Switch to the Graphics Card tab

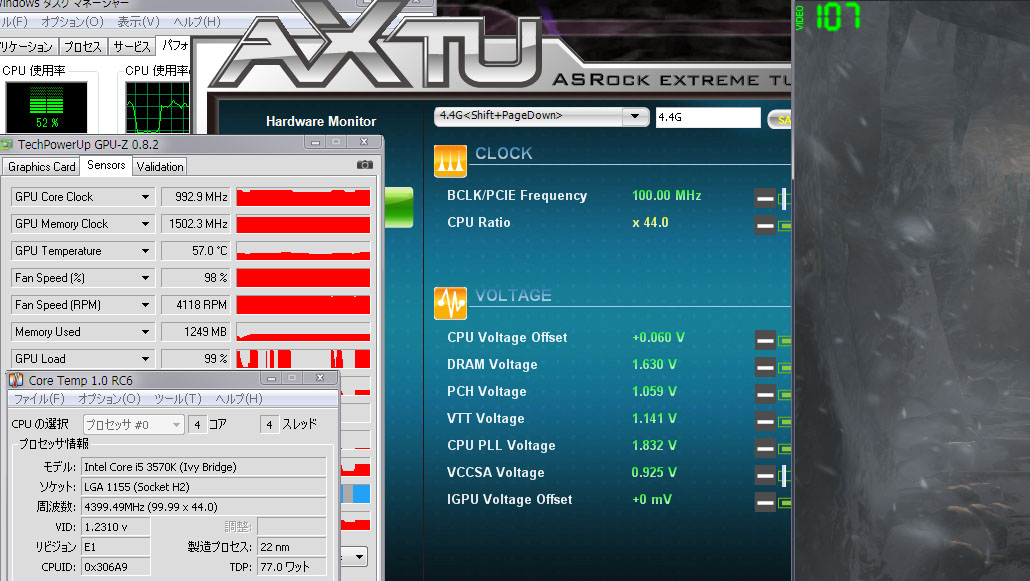pos(41,166)
